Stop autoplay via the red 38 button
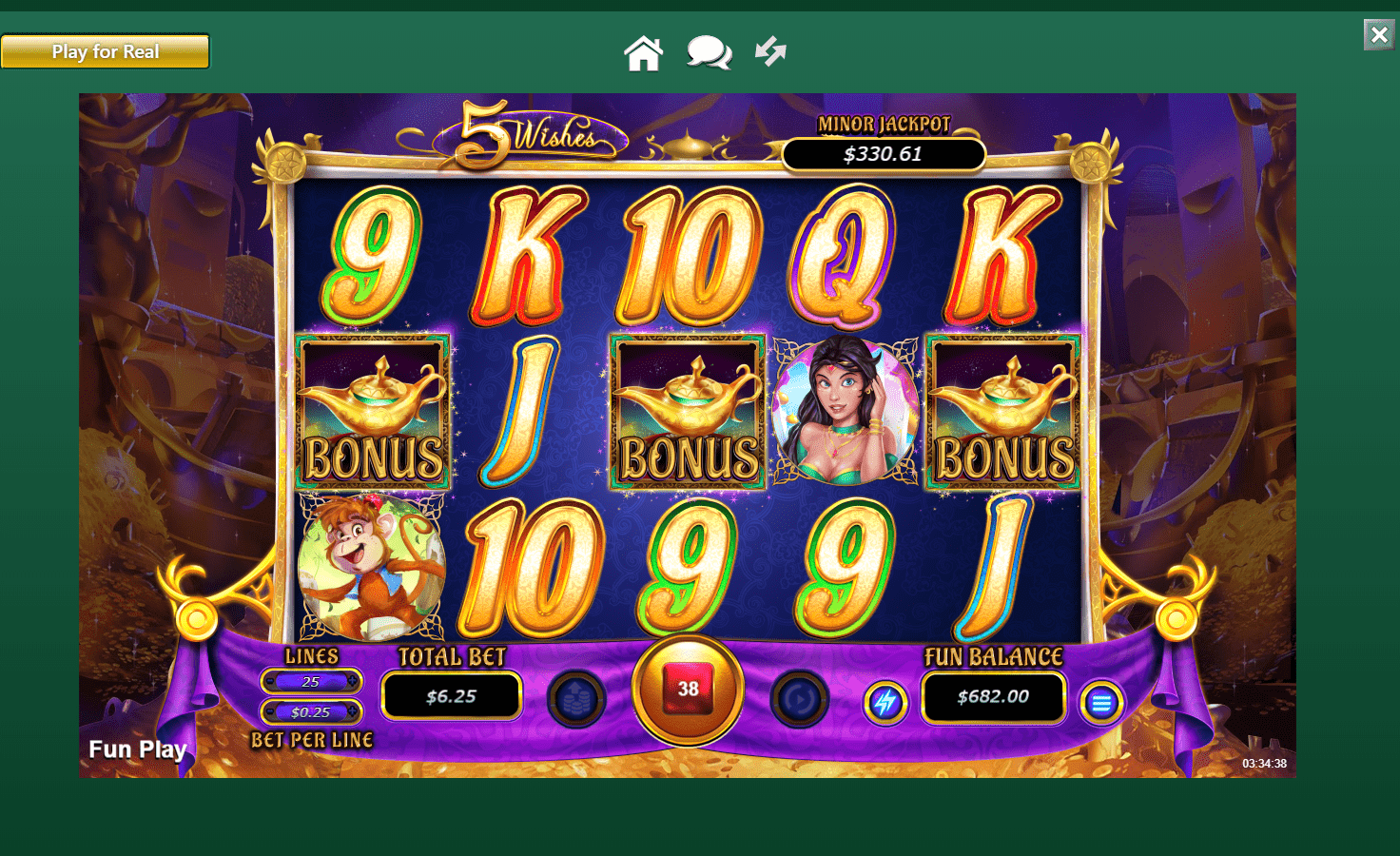 pyautogui.click(x=688, y=690)
